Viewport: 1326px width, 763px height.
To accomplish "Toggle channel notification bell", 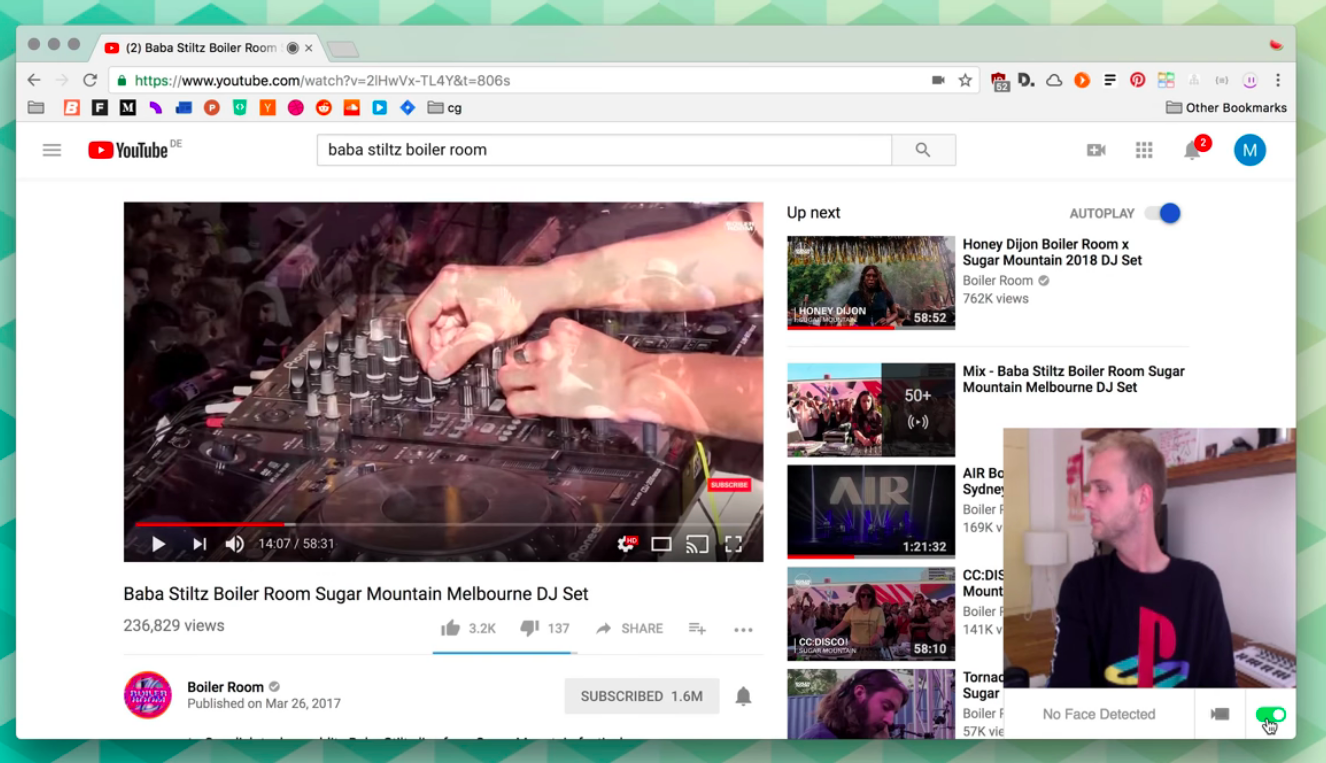I will (x=743, y=696).
